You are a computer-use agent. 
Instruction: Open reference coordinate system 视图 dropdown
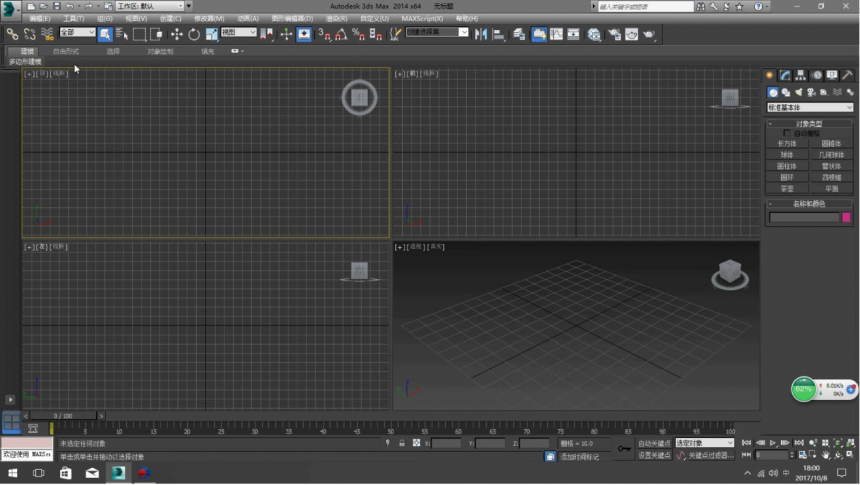coord(239,32)
